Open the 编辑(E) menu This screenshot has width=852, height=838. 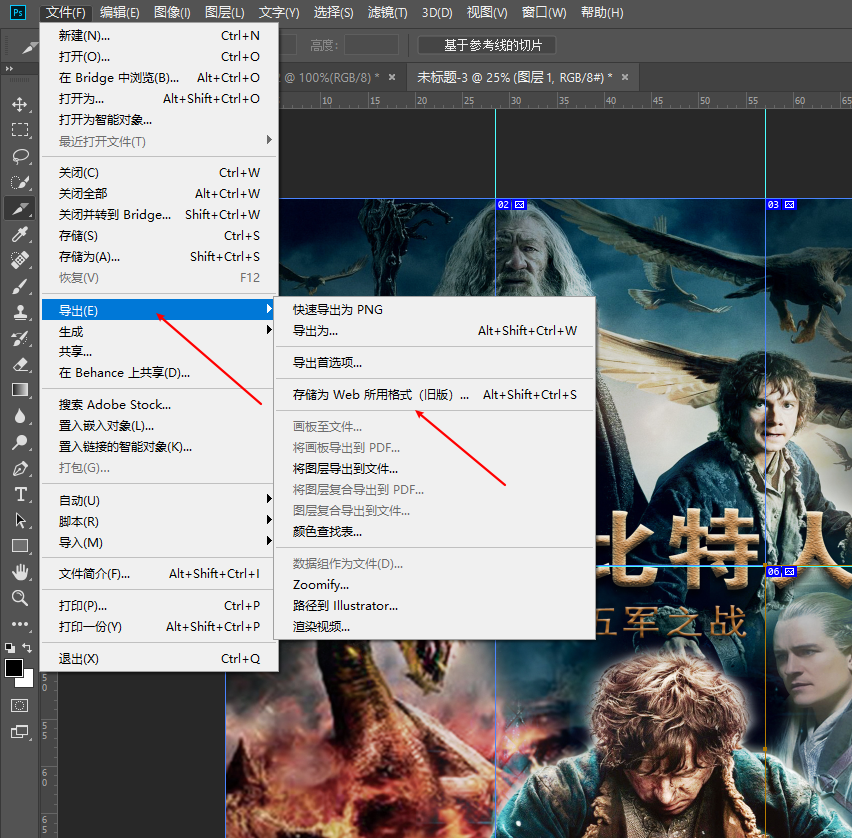click(120, 12)
